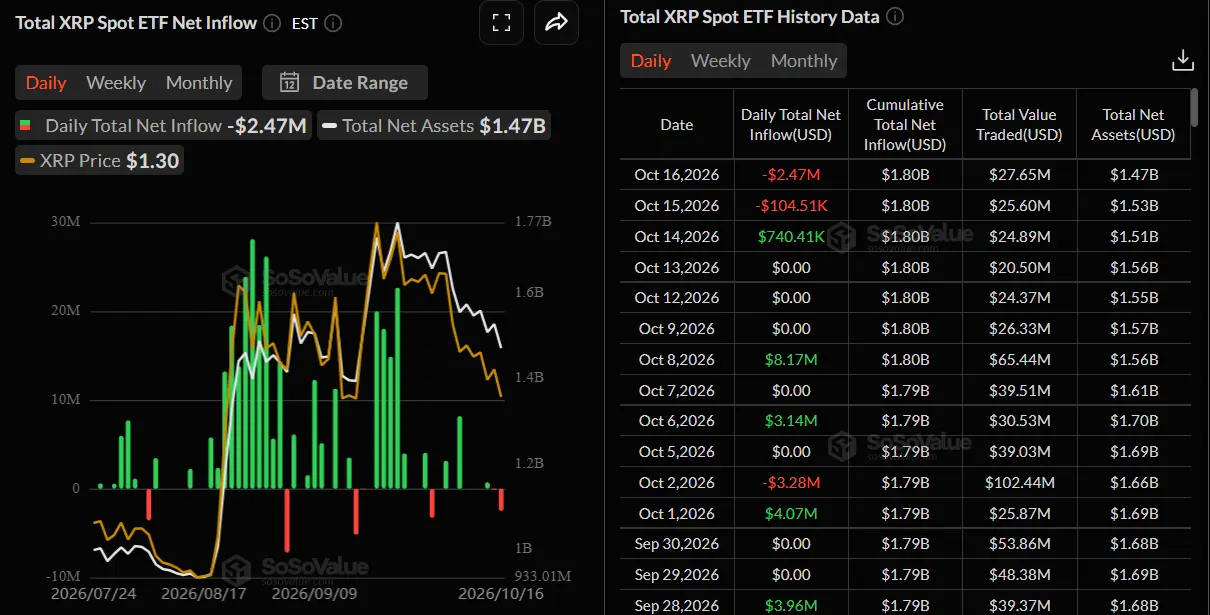Download the history data table
Image resolution: width=1210 pixels, height=615 pixels.
point(1182,60)
